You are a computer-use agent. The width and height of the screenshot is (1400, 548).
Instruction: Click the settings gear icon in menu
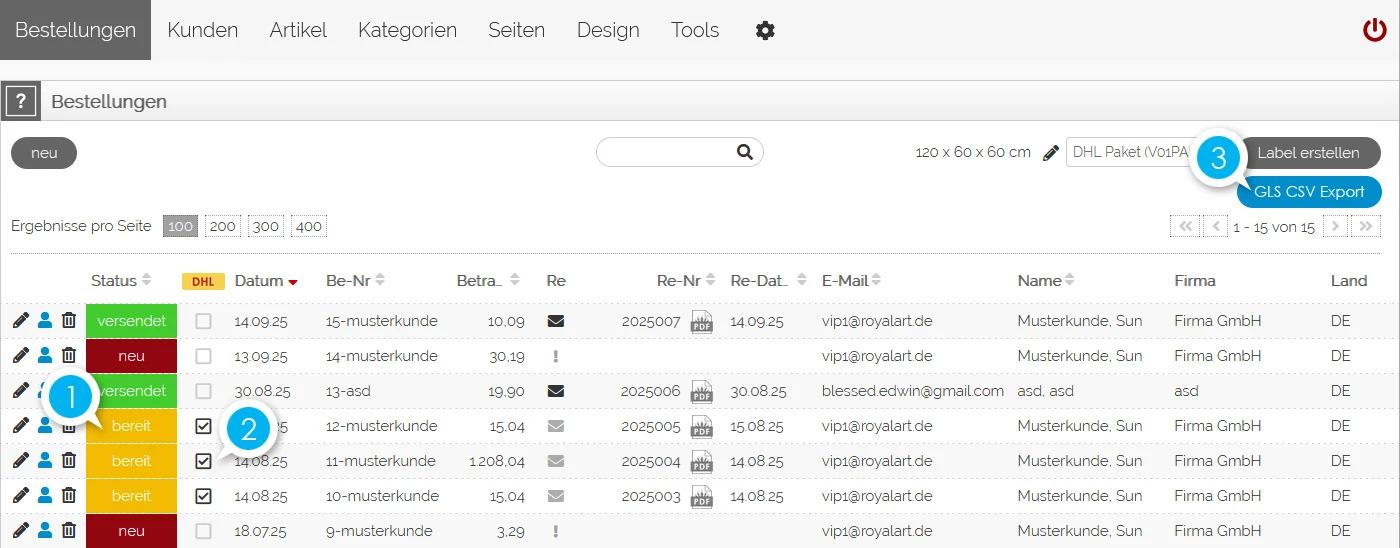click(x=765, y=30)
